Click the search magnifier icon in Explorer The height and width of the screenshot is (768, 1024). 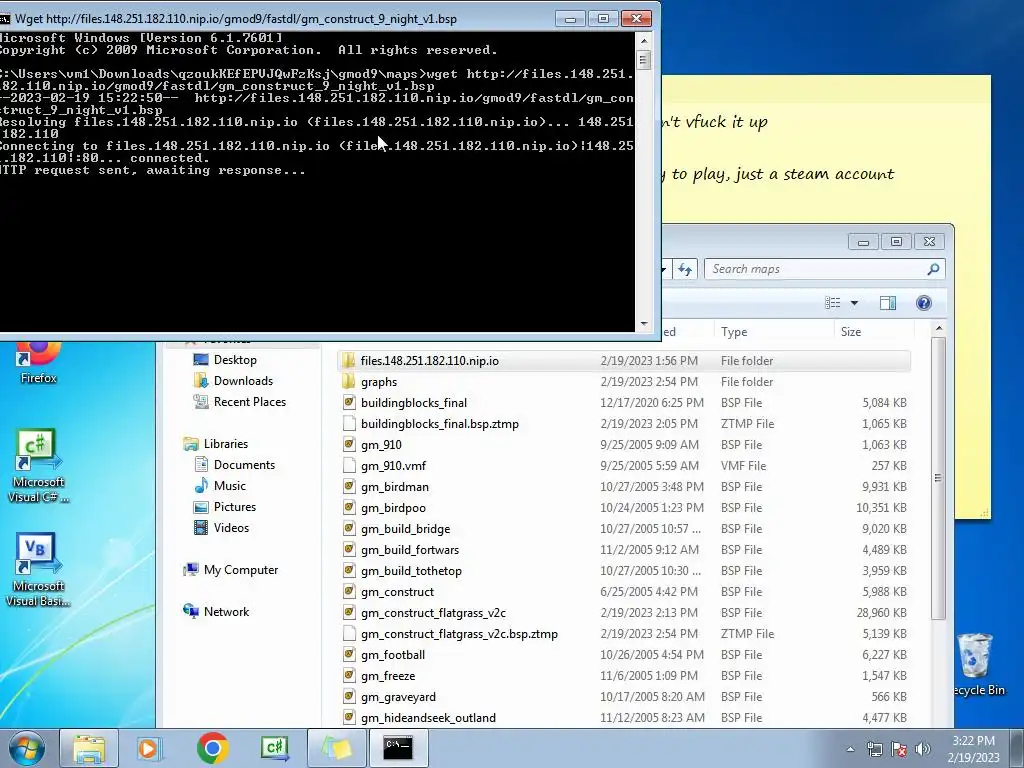[x=933, y=269]
